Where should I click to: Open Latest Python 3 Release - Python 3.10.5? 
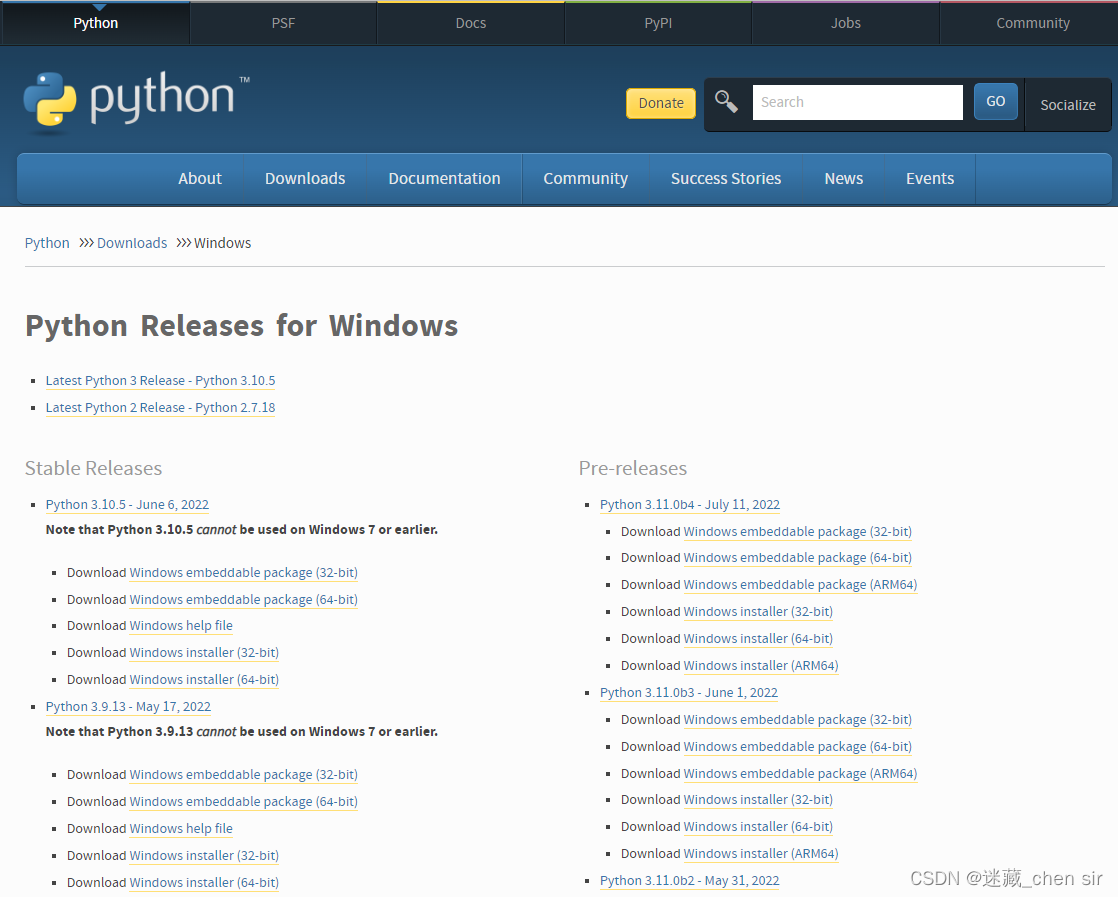[x=160, y=381]
